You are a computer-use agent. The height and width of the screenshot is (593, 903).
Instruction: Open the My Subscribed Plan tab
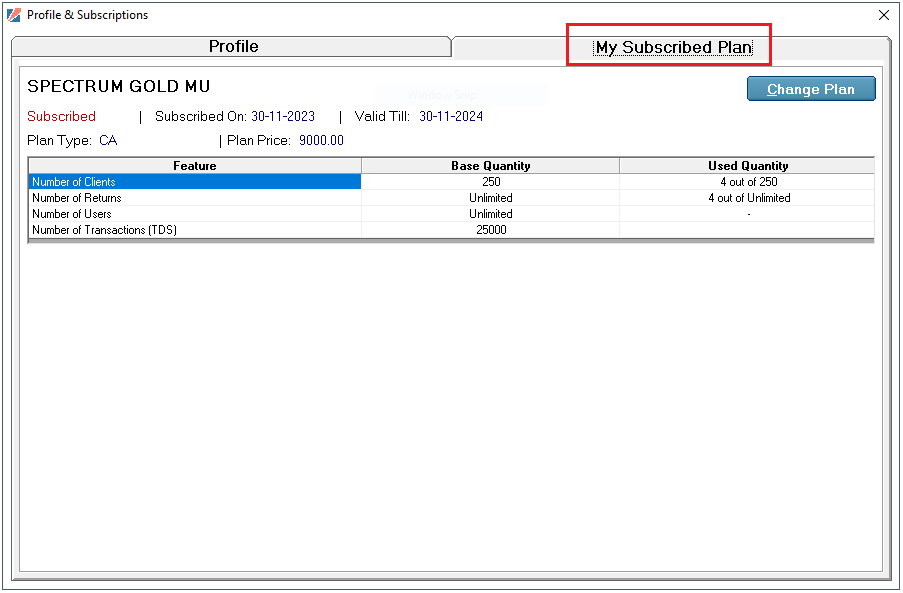pyautogui.click(x=673, y=47)
